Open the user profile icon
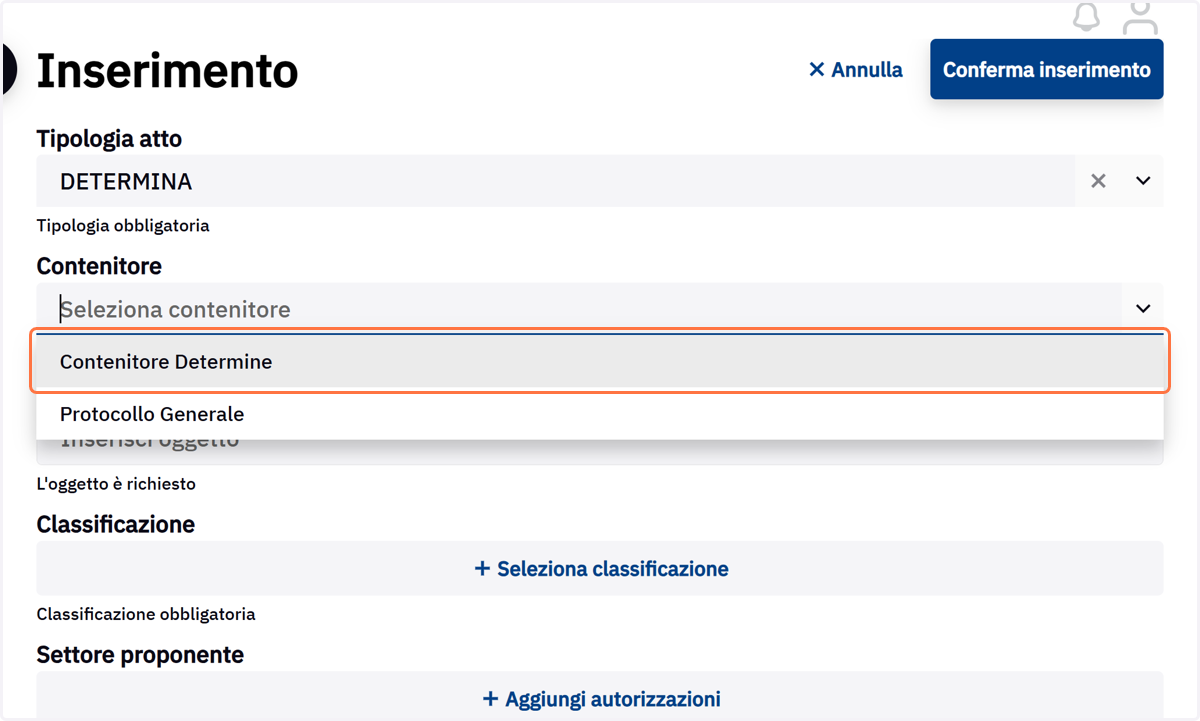Screen dimensions: 1200x721 click(x=1140, y=17)
